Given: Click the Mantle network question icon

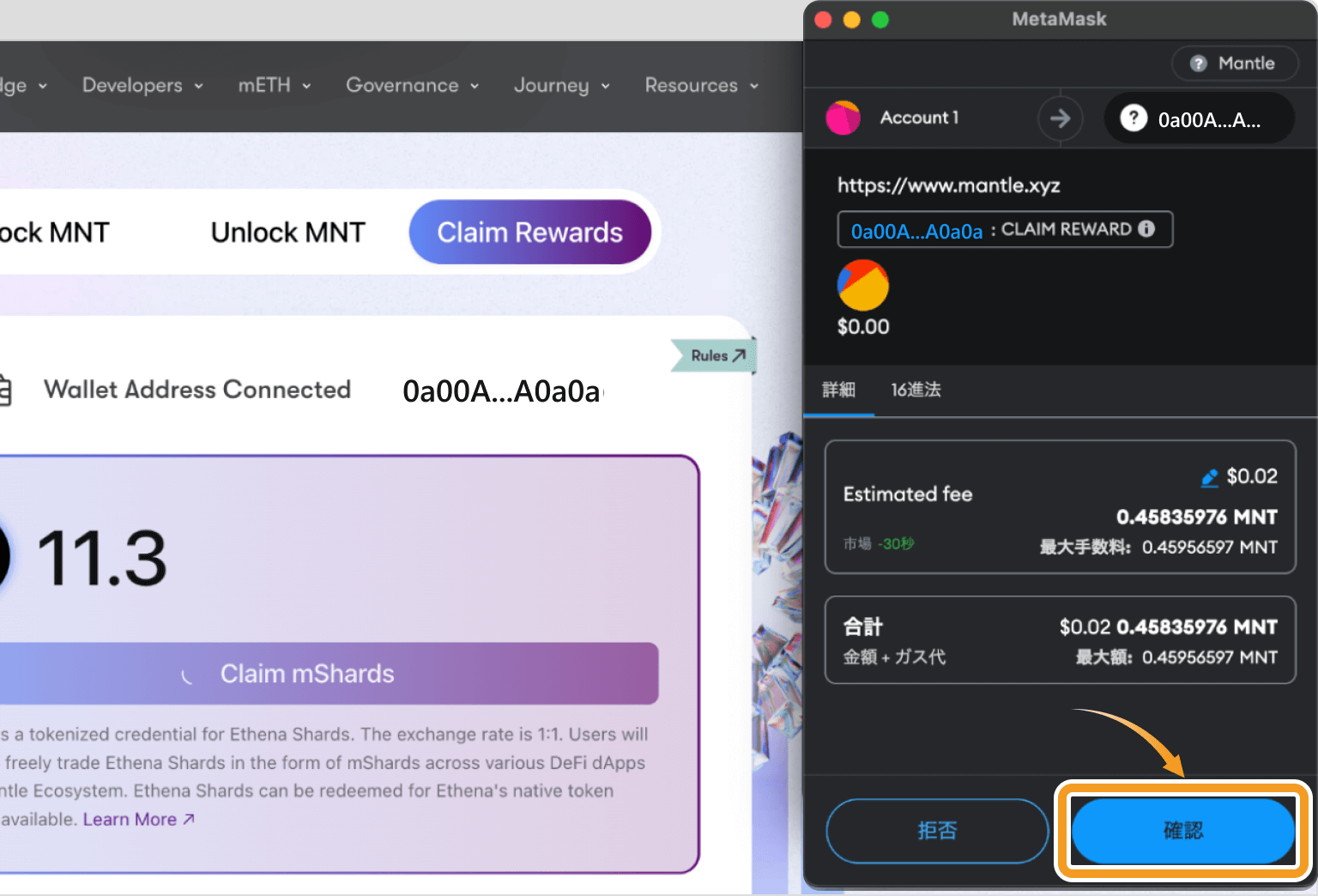Looking at the screenshot, I should [x=1199, y=64].
